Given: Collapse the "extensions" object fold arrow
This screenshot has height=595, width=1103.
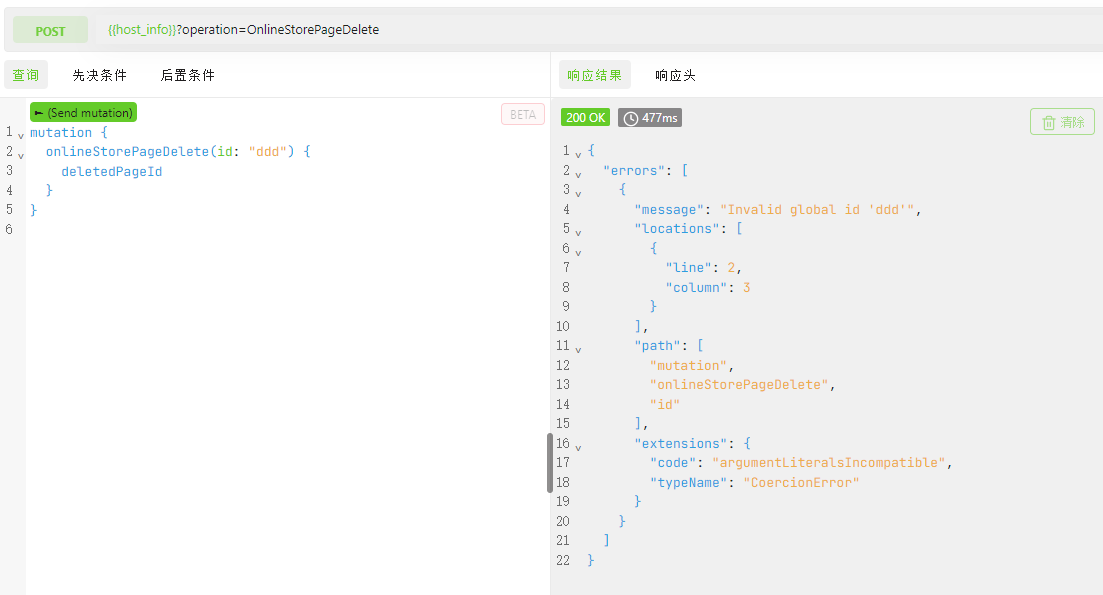Looking at the screenshot, I should (x=577, y=446).
